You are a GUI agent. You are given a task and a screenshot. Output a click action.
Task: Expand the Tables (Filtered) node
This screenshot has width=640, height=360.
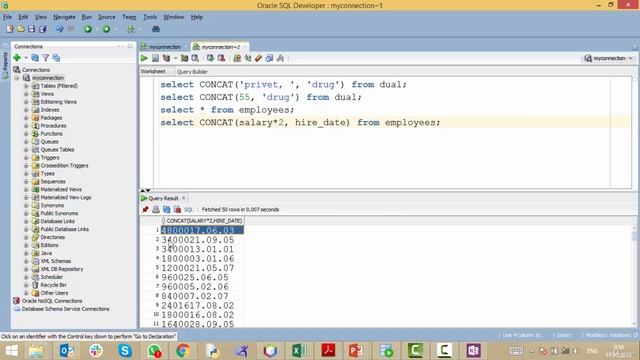point(26,86)
